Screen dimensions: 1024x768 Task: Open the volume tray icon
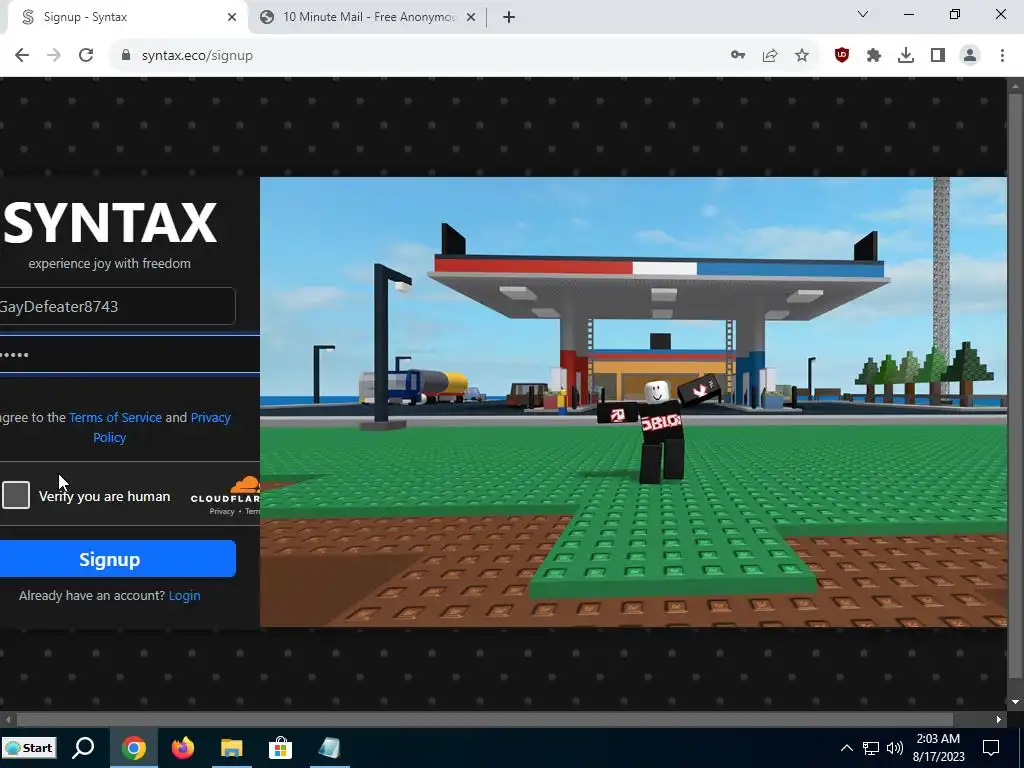[x=895, y=748]
